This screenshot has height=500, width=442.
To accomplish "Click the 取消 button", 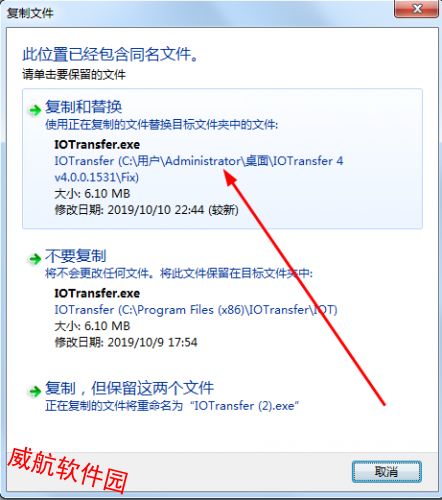I will (387, 472).
